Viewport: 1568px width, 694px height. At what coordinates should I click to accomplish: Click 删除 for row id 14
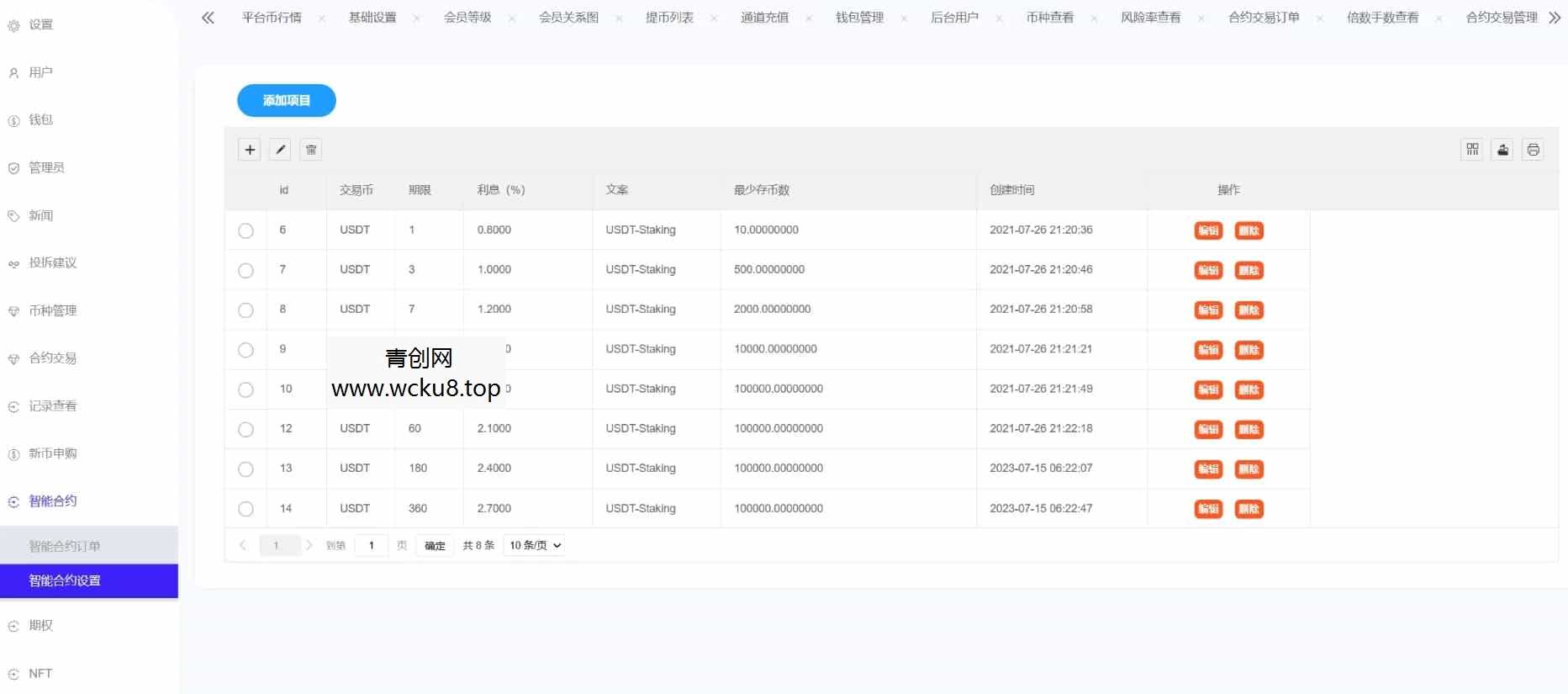[x=1249, y=509]
